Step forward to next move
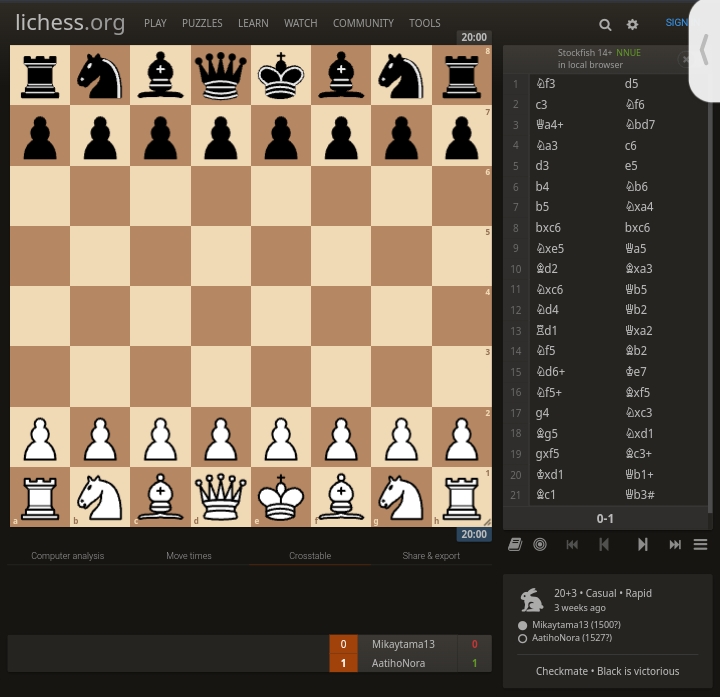The height and width of the screenshot is (697, 720). point(642,545)
